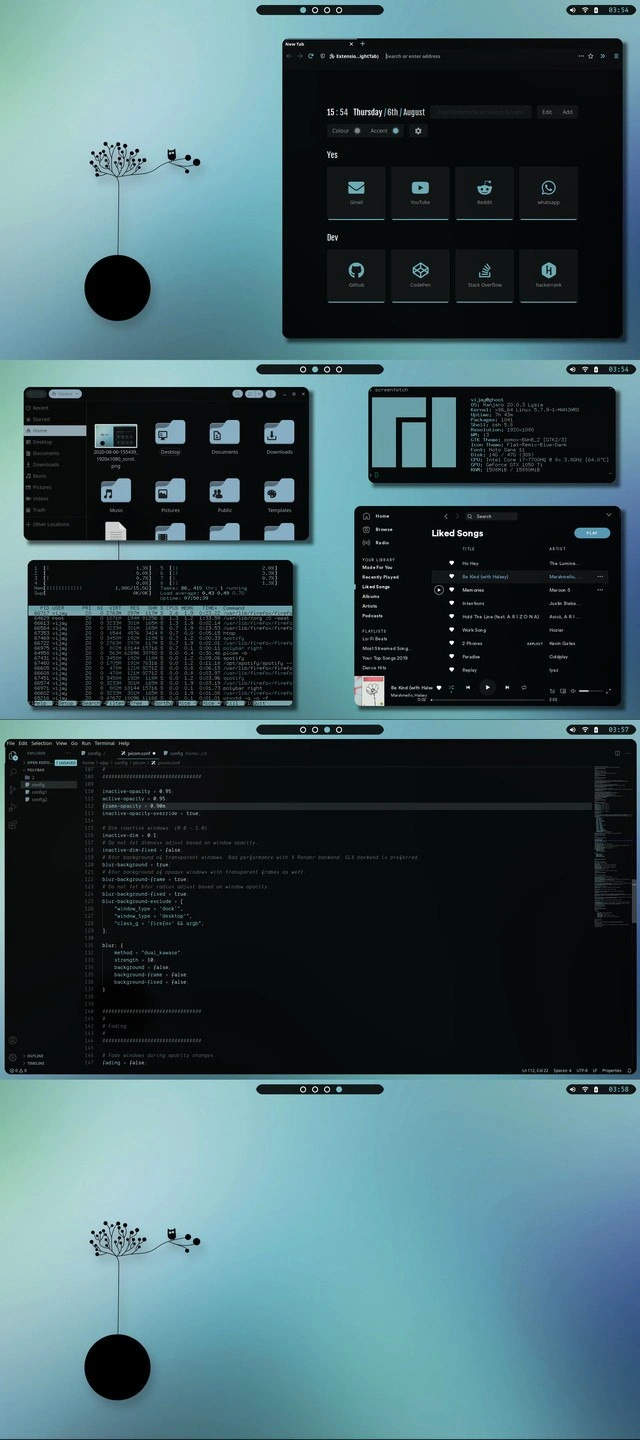
Task: Toggle the list/grid view button in file manager
Action: (248, 394)
